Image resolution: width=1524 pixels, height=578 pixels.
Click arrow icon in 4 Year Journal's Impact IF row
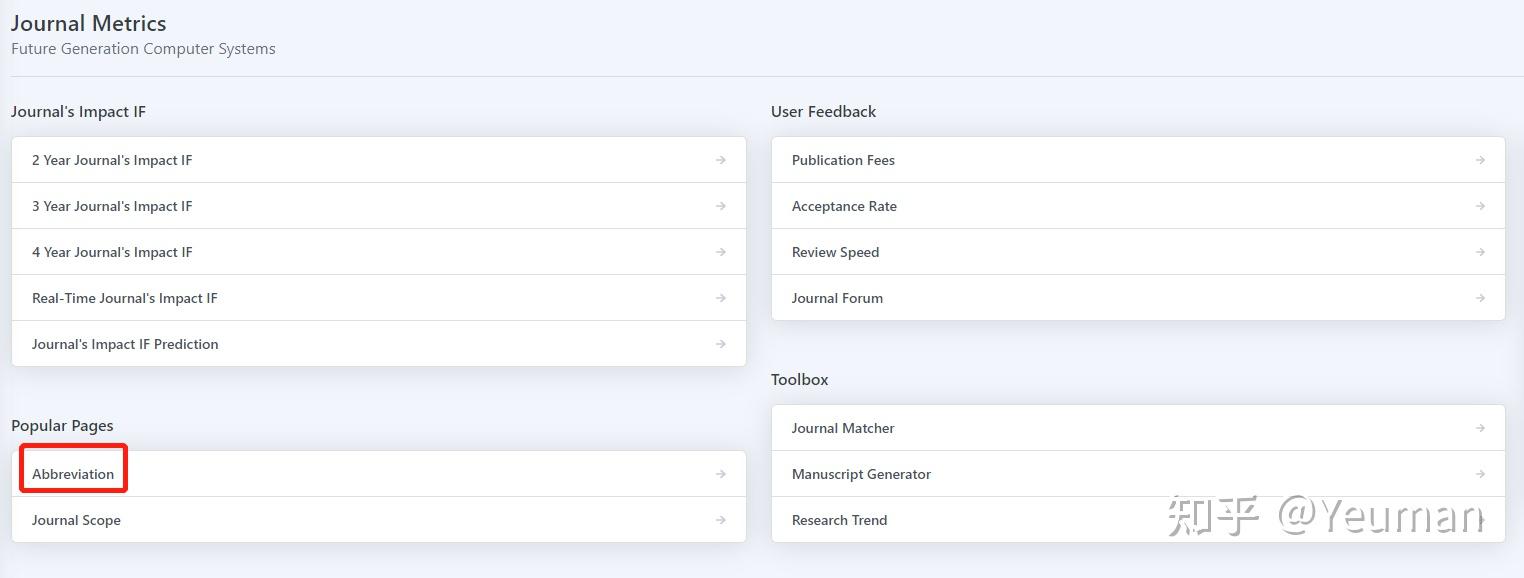tap(721, 252)
